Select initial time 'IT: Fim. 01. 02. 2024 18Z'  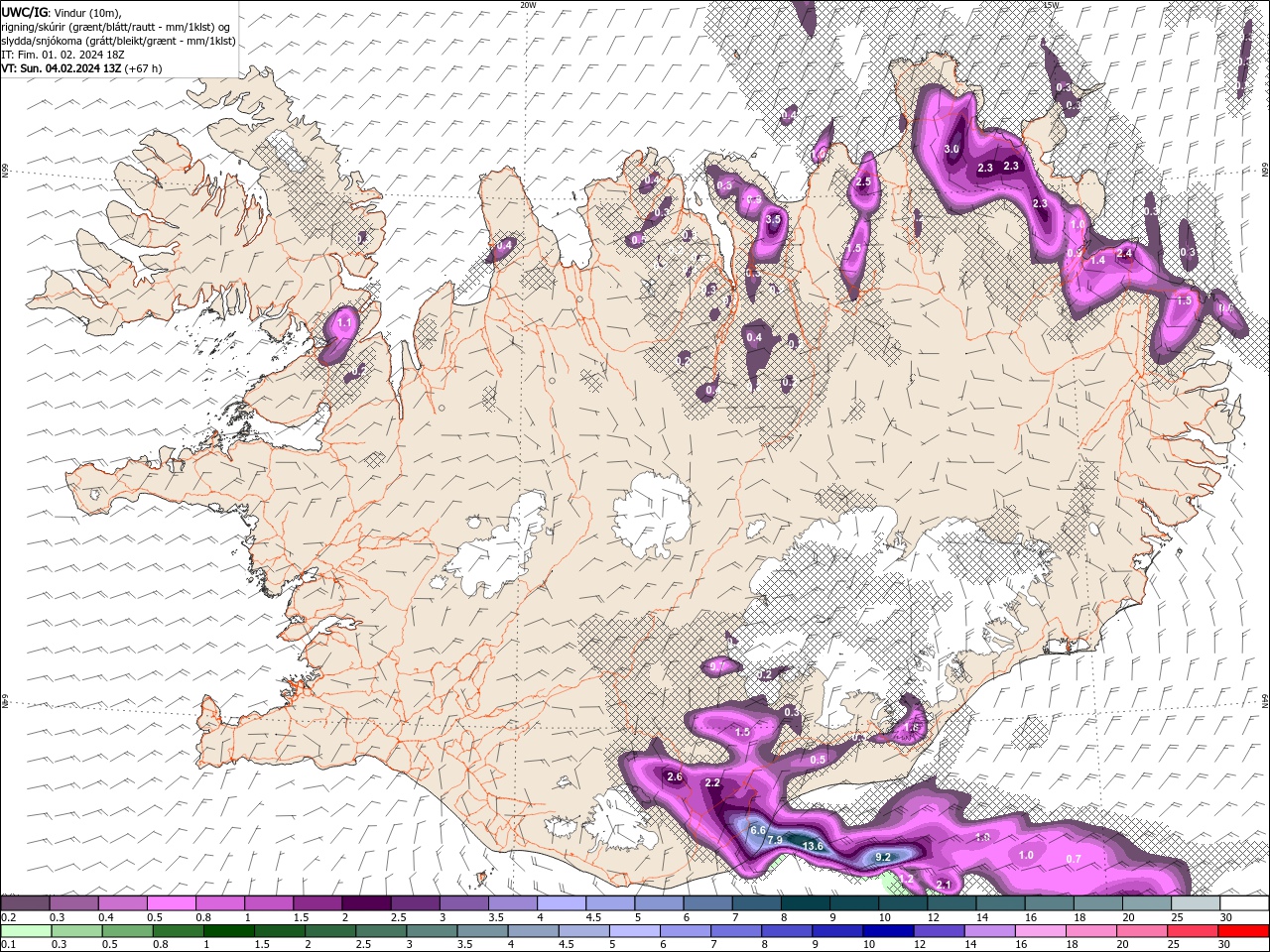[x=63, y=55]
